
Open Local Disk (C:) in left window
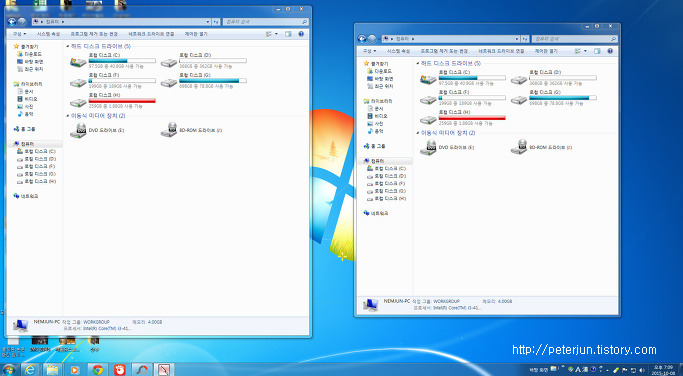point(112,61)
